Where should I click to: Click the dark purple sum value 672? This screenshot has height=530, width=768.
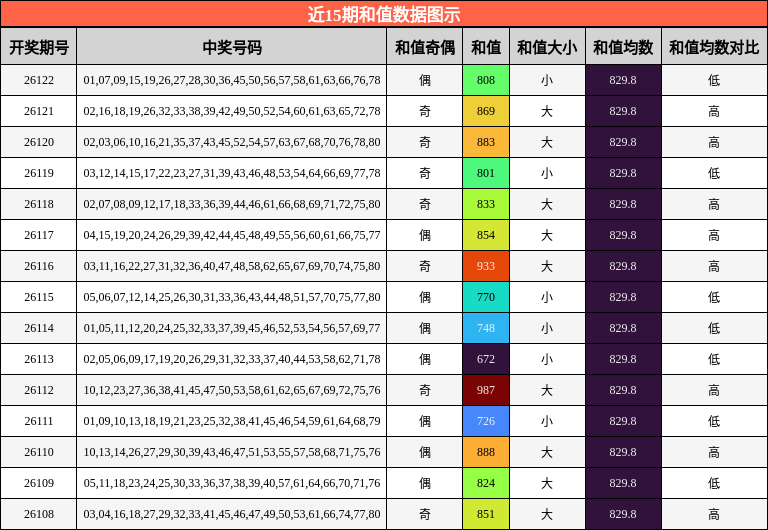pos(486,359)
